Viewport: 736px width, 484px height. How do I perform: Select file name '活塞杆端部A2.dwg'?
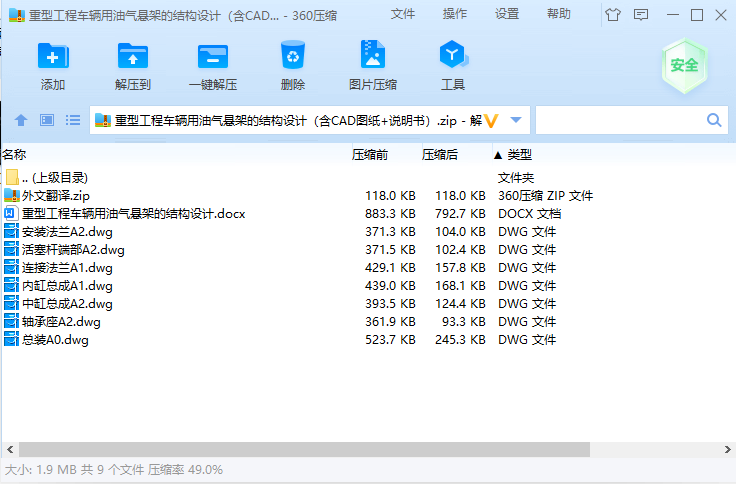[73, 250]
